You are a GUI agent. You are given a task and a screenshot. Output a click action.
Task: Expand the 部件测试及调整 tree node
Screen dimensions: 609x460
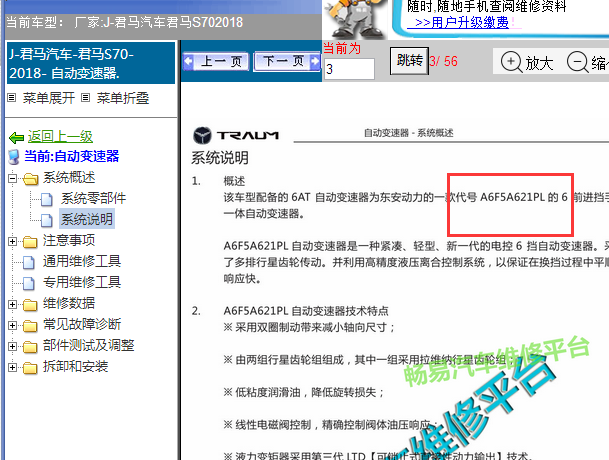pos(12,346)
